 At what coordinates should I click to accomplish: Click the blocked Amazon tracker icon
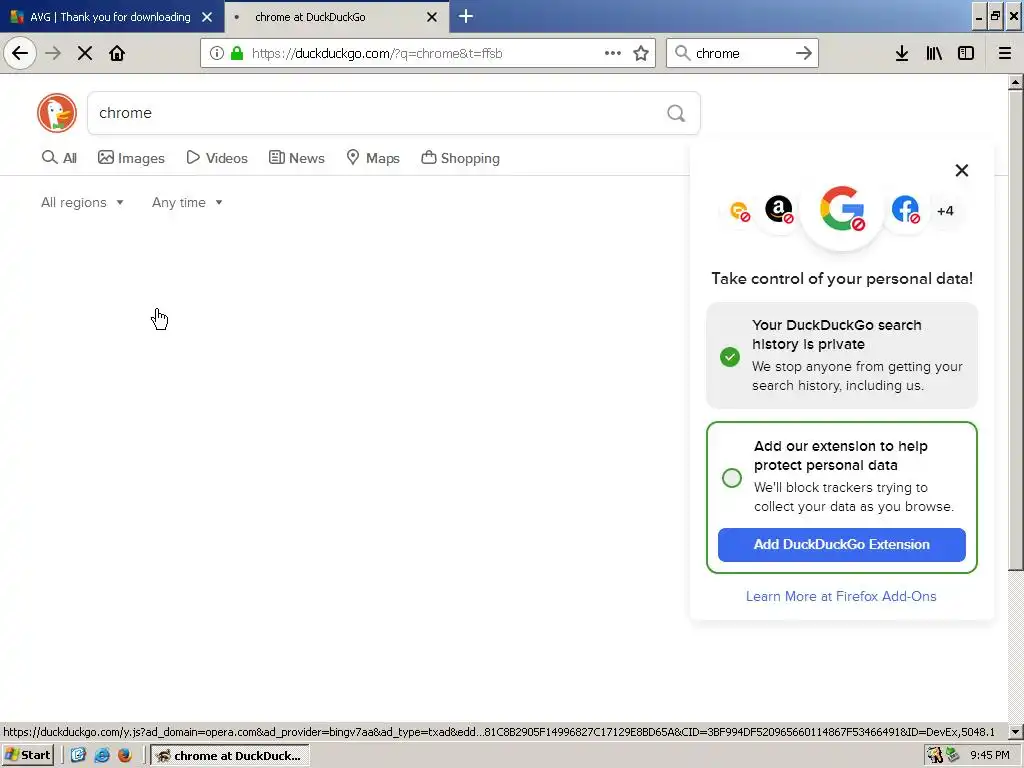point(779,210)
